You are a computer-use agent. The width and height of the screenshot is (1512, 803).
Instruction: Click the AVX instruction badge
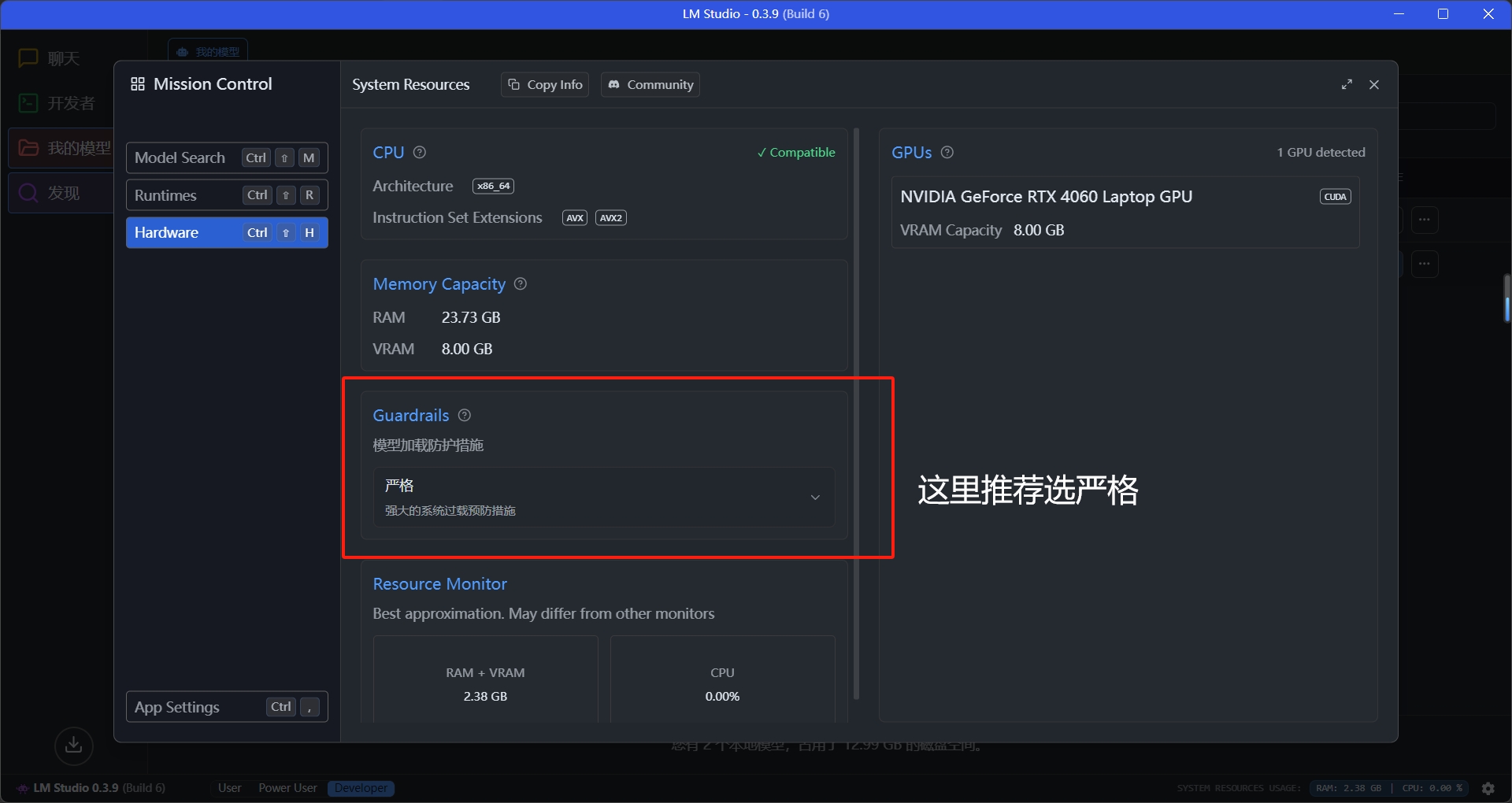(x=575, y=218)
